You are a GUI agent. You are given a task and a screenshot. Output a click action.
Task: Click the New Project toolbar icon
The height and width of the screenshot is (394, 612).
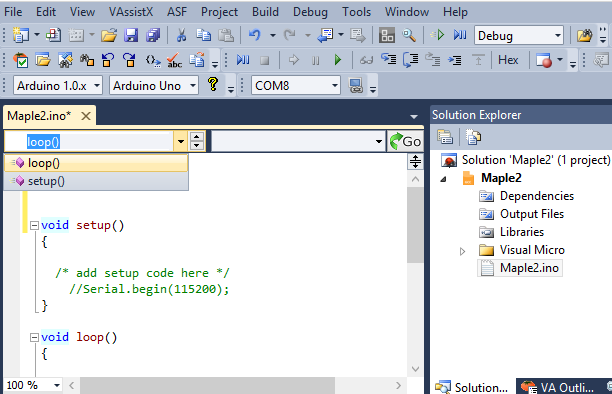click(x=21, y=36)
